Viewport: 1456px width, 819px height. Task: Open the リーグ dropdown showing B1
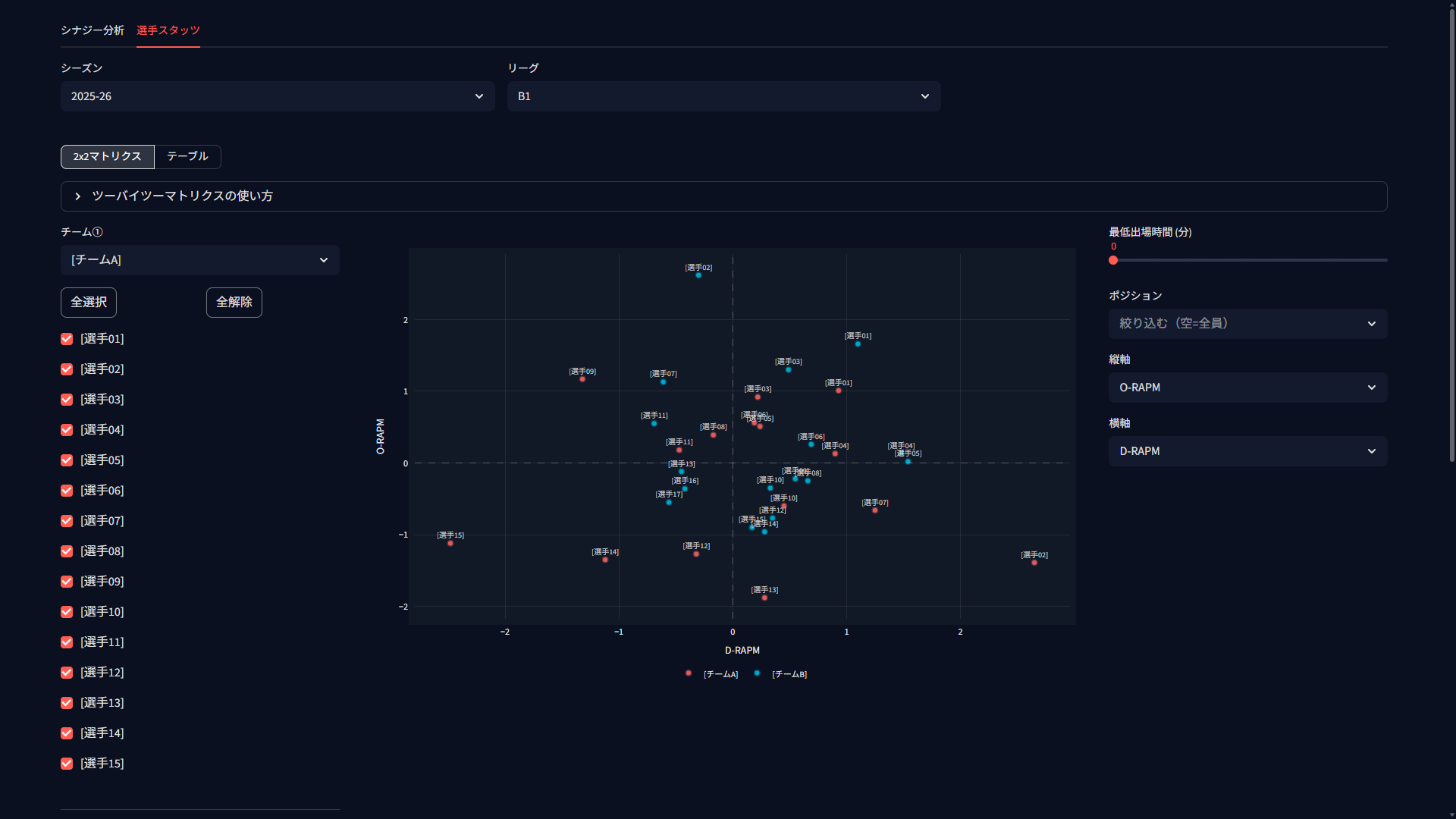[x=723, y=96]
